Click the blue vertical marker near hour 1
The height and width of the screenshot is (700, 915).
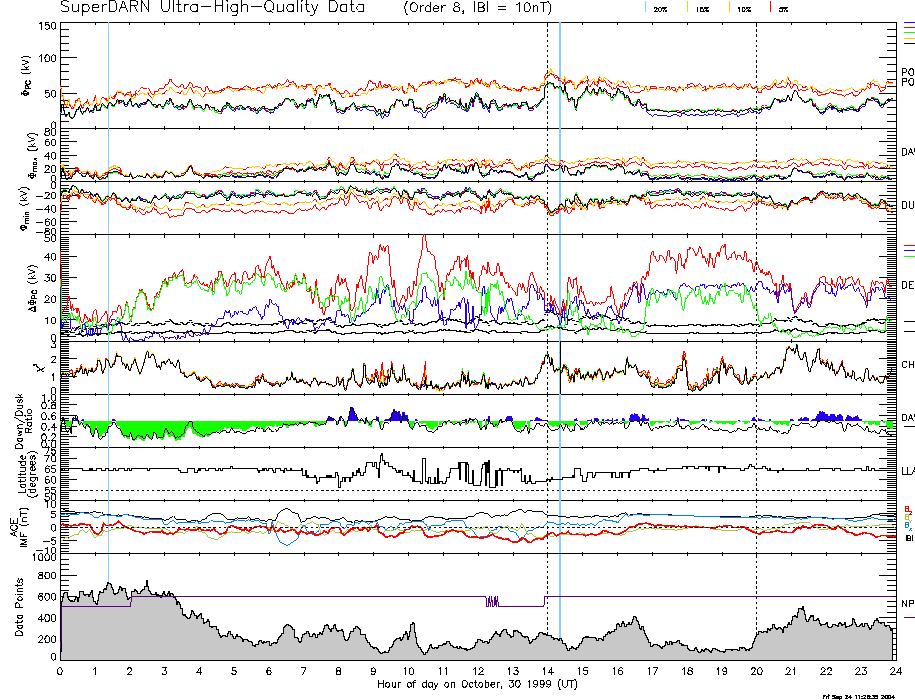(x=108, y=300)
